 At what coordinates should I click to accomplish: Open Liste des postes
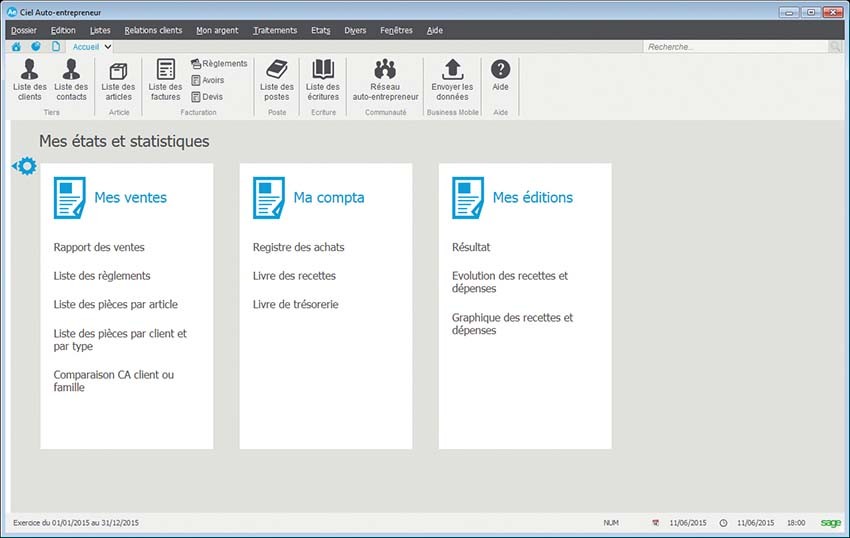pyautogui.click(x=276, y=80)
